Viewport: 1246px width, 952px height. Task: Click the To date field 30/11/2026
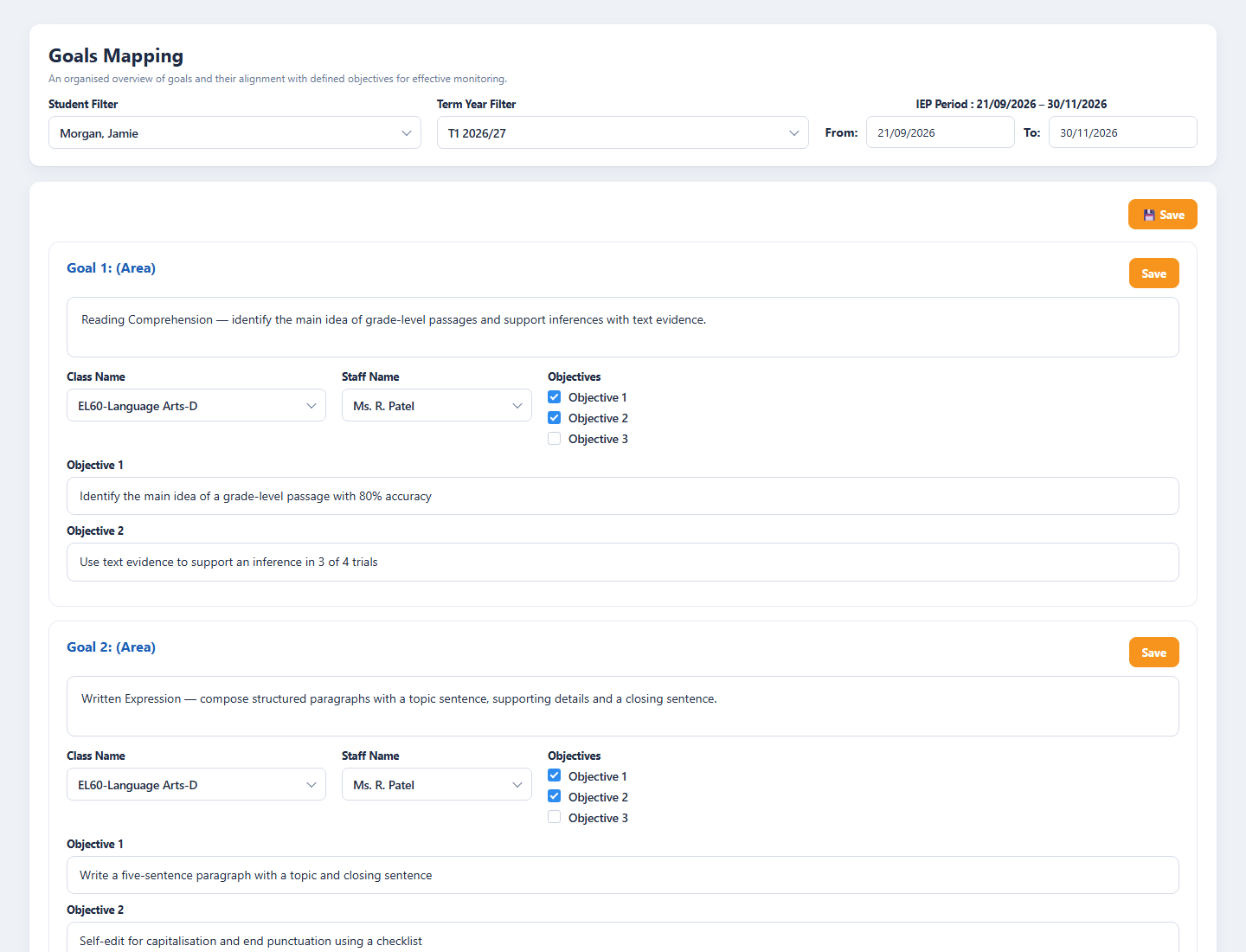pos(1122,132)
